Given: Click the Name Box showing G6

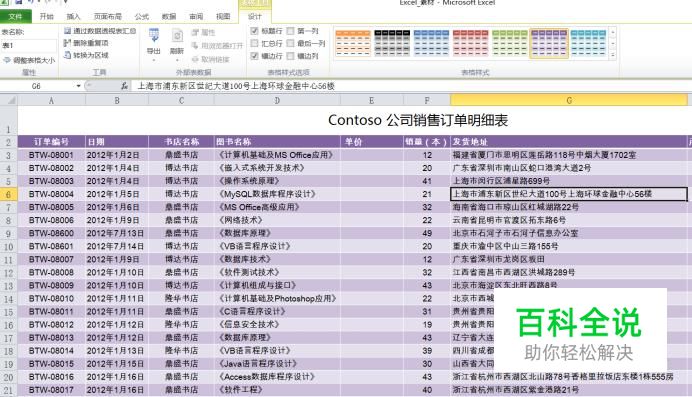Looking at the screenshot, I should pyautogui.click(x=38, y=86).
